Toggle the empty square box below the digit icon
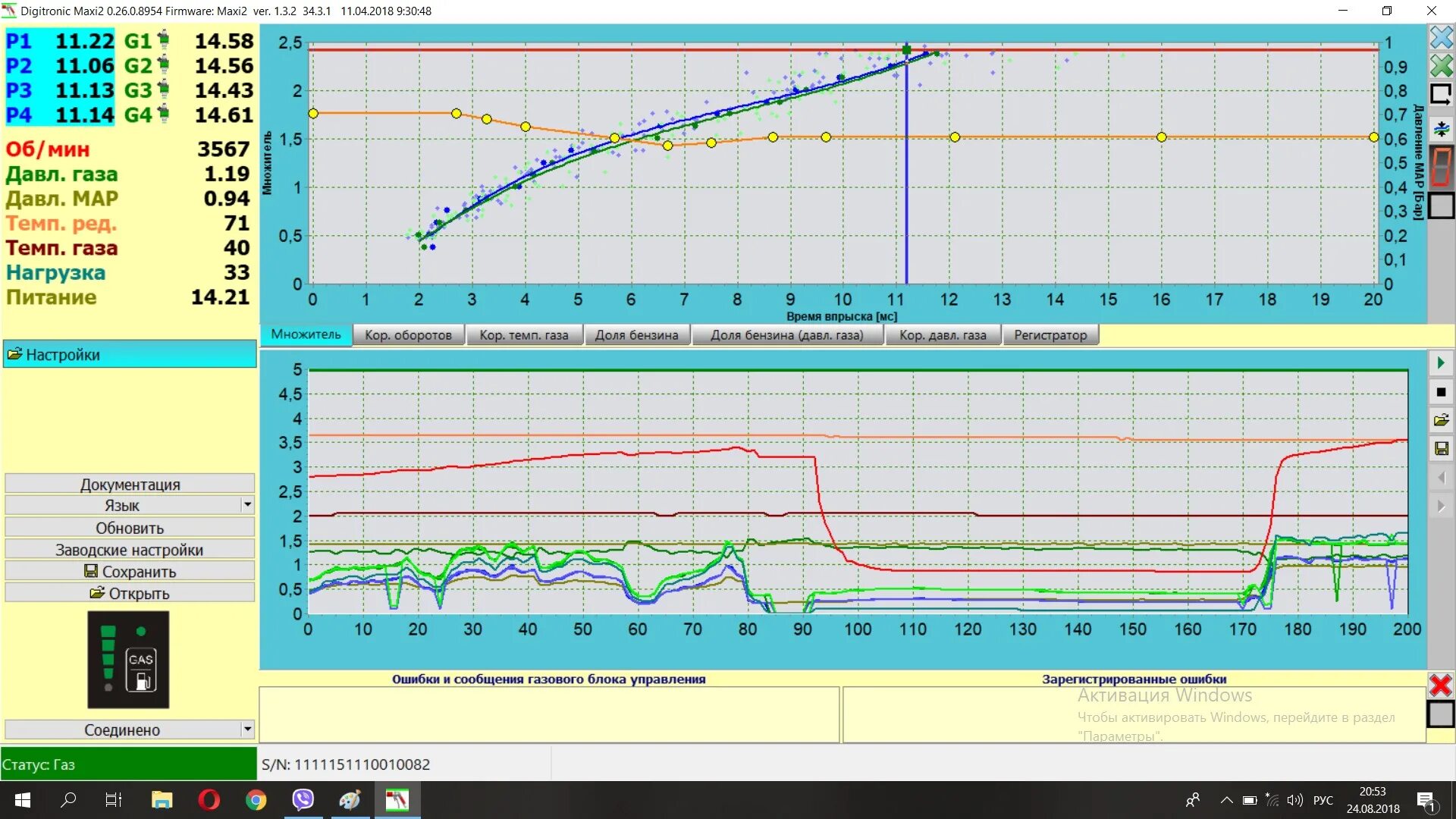Image resolution: width=1456 pixels, height=819 pixels. [1441, 206]
